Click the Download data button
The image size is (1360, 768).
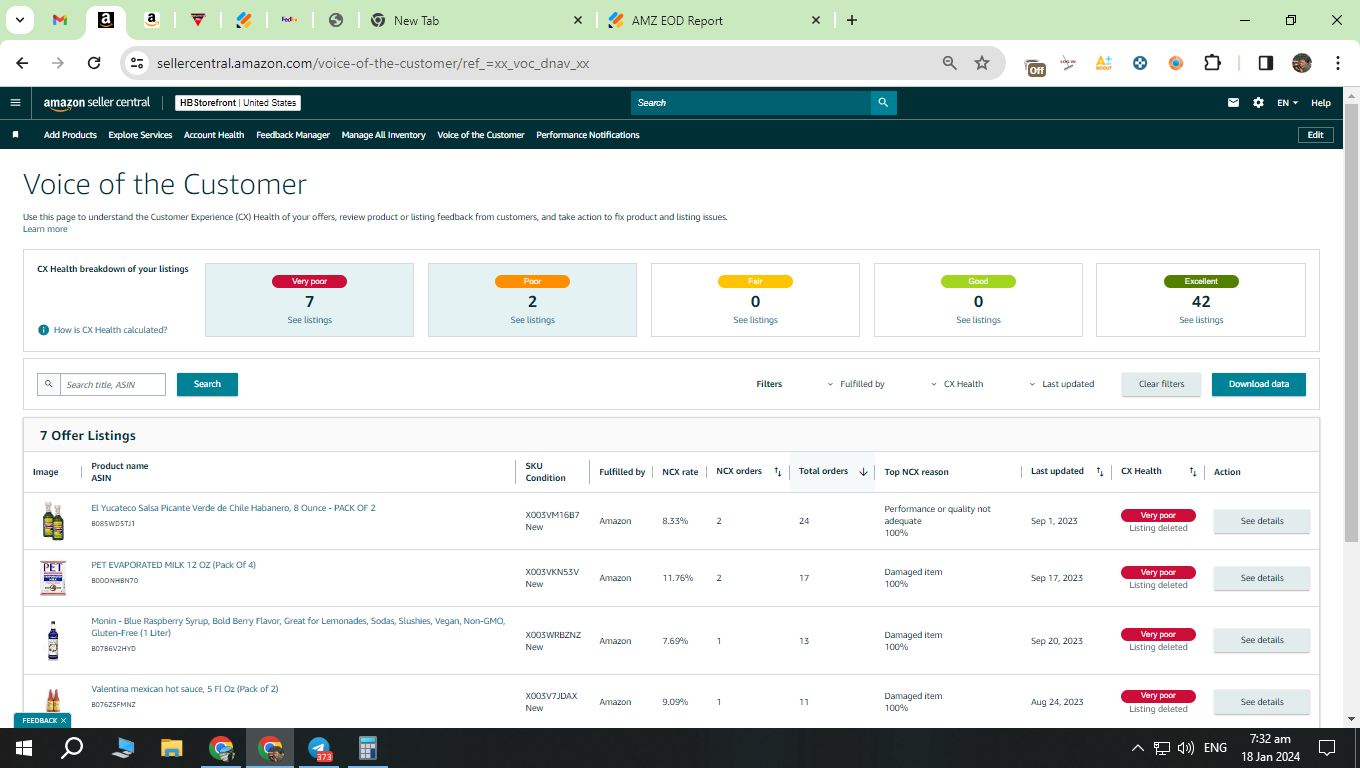1259,384
